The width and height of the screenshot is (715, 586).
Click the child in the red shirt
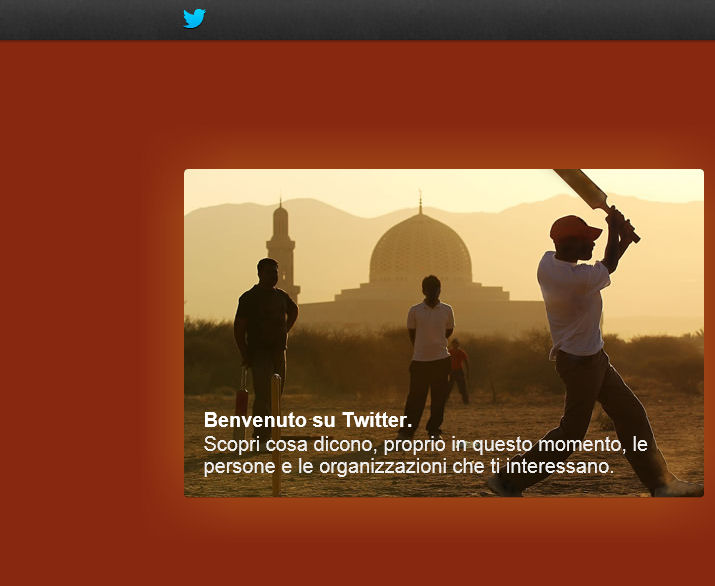(458, 371)
